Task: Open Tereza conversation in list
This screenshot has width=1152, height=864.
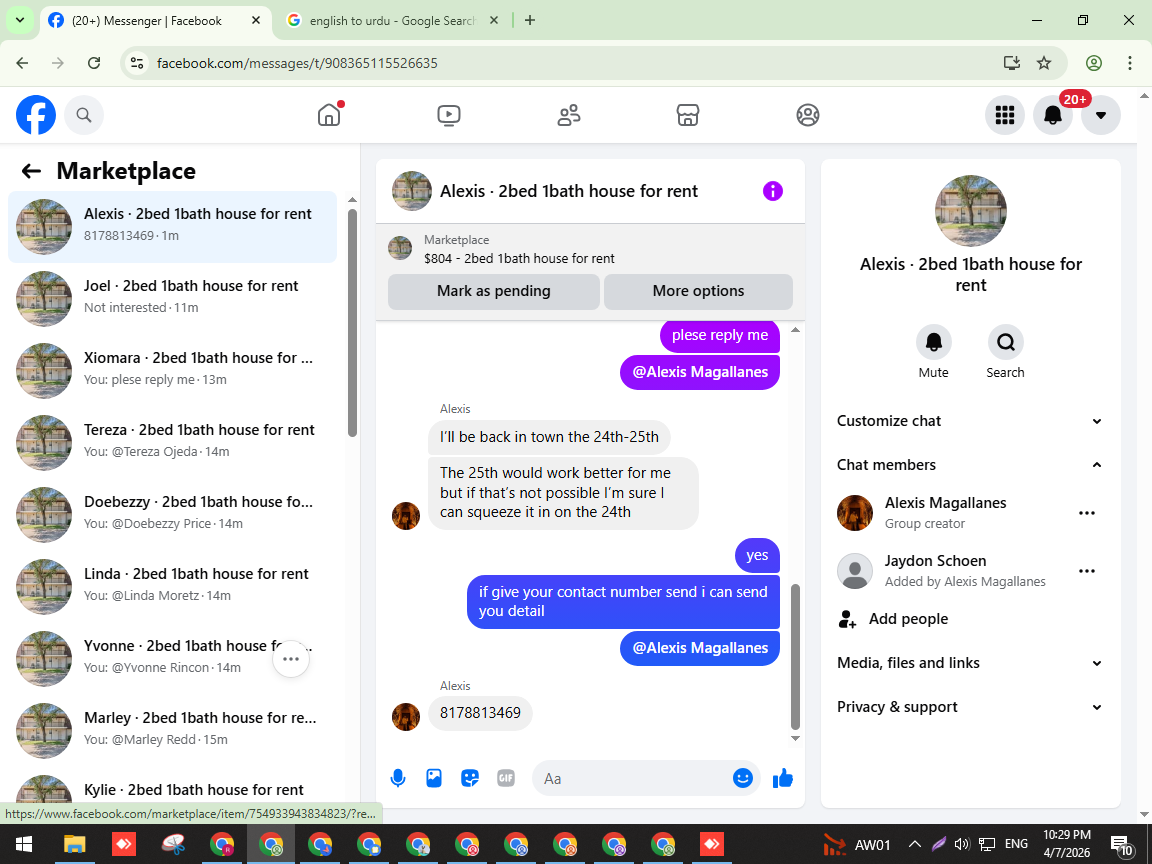Action: [x=173, y=442]
